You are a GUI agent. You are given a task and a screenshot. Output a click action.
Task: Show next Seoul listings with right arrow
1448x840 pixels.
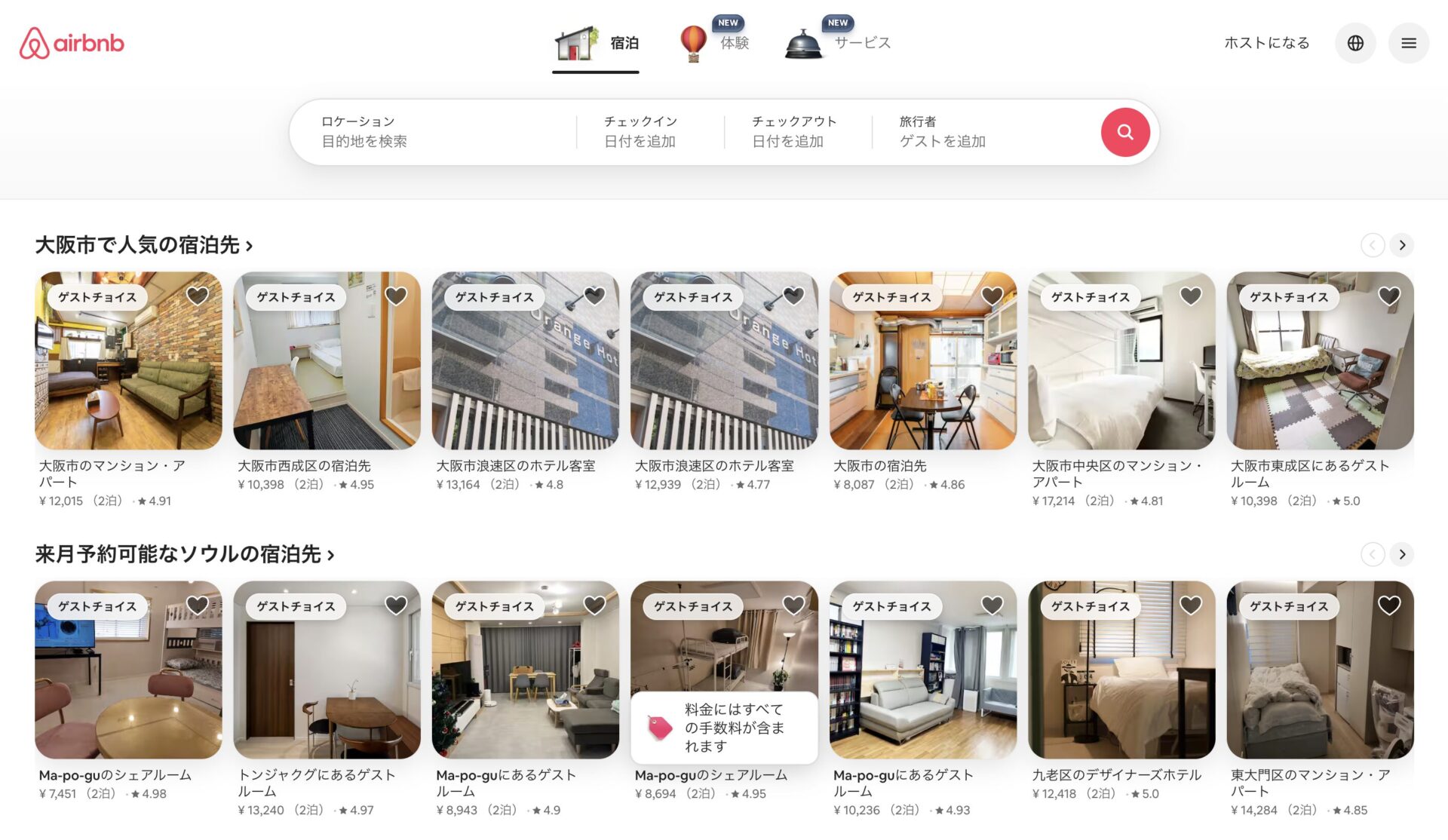click(1402, 554)
